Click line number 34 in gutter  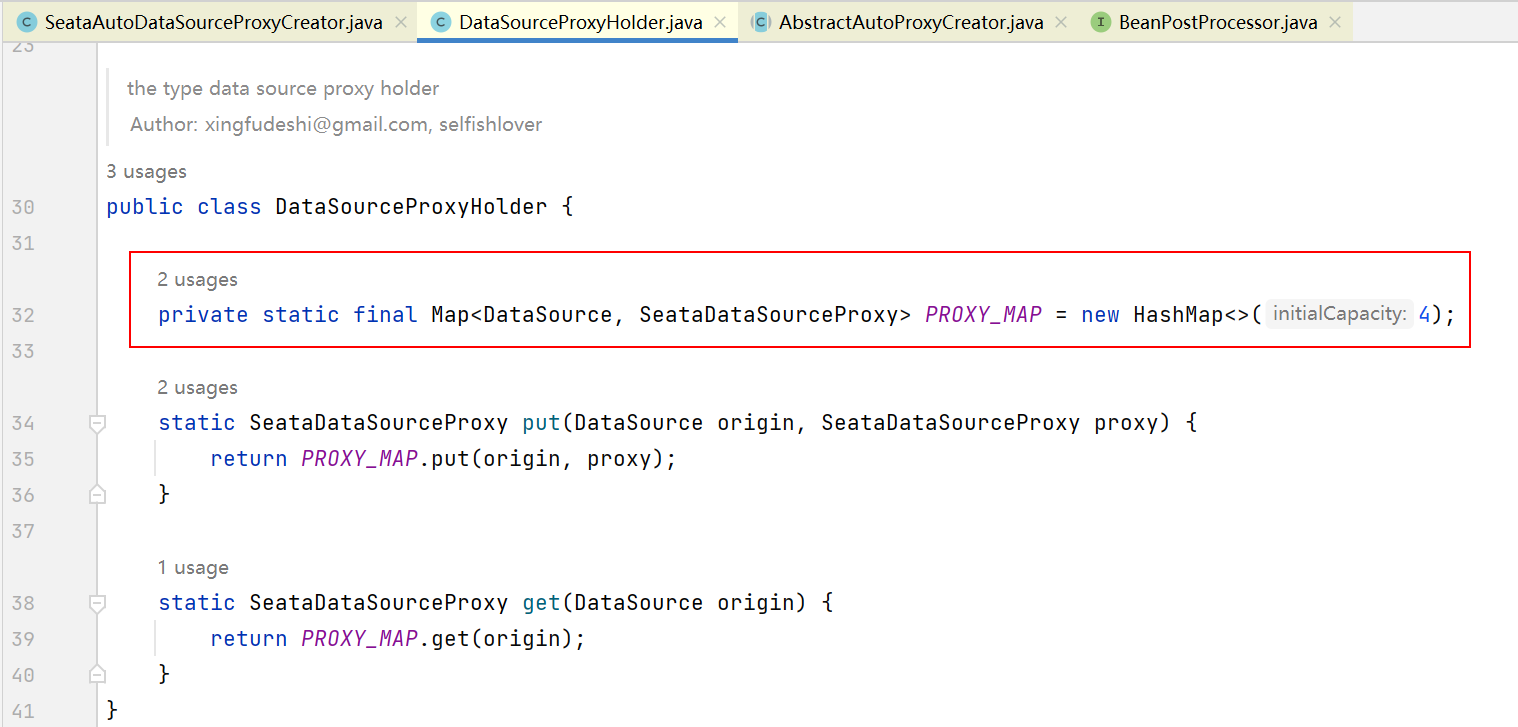point(22,423)
